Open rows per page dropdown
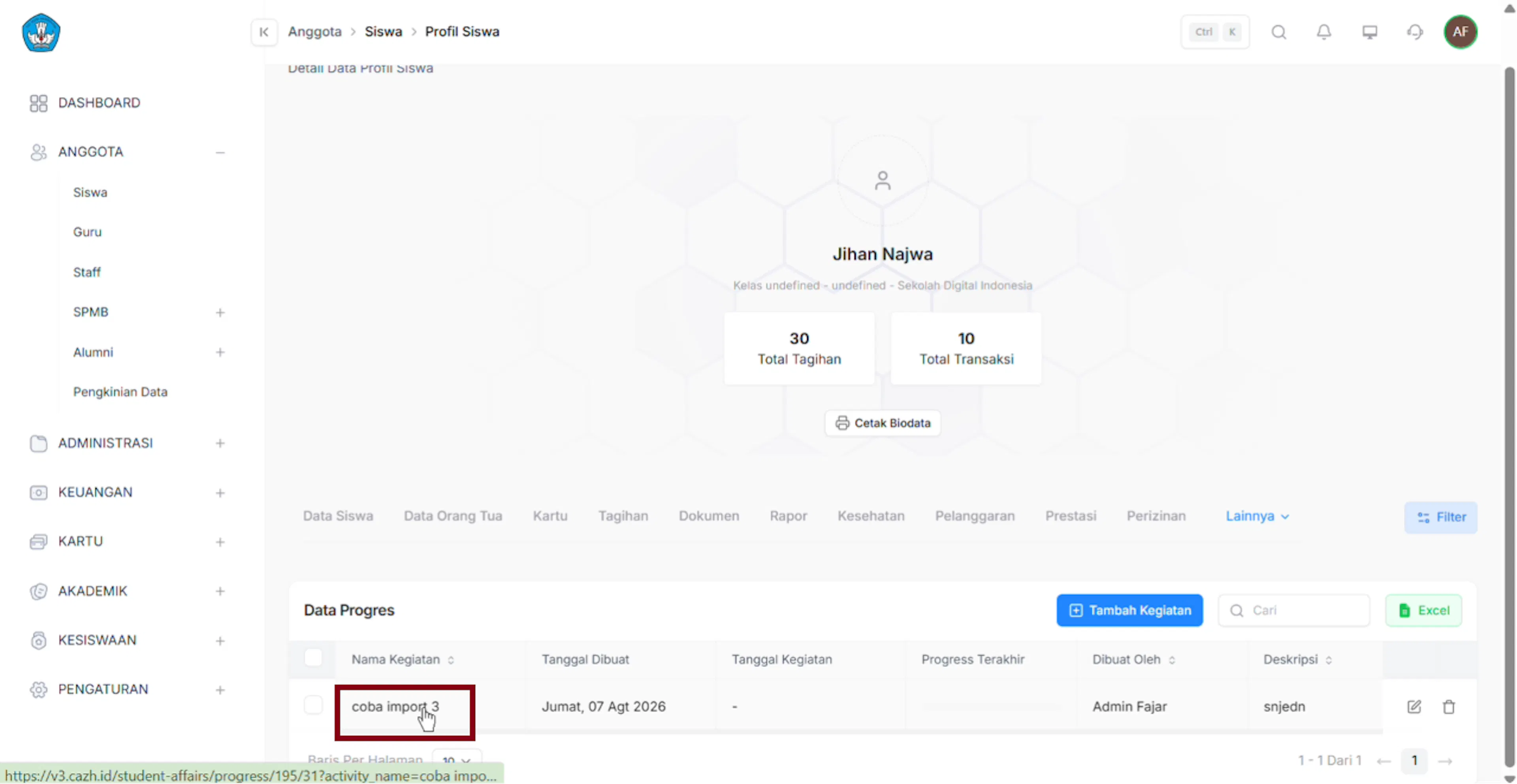1517x784 pixels. [456, 760]
